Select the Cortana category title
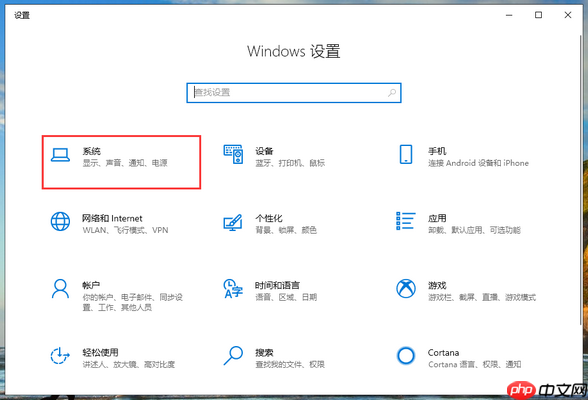The height and width of the screenshot is (400, 588). coord(443,352)
